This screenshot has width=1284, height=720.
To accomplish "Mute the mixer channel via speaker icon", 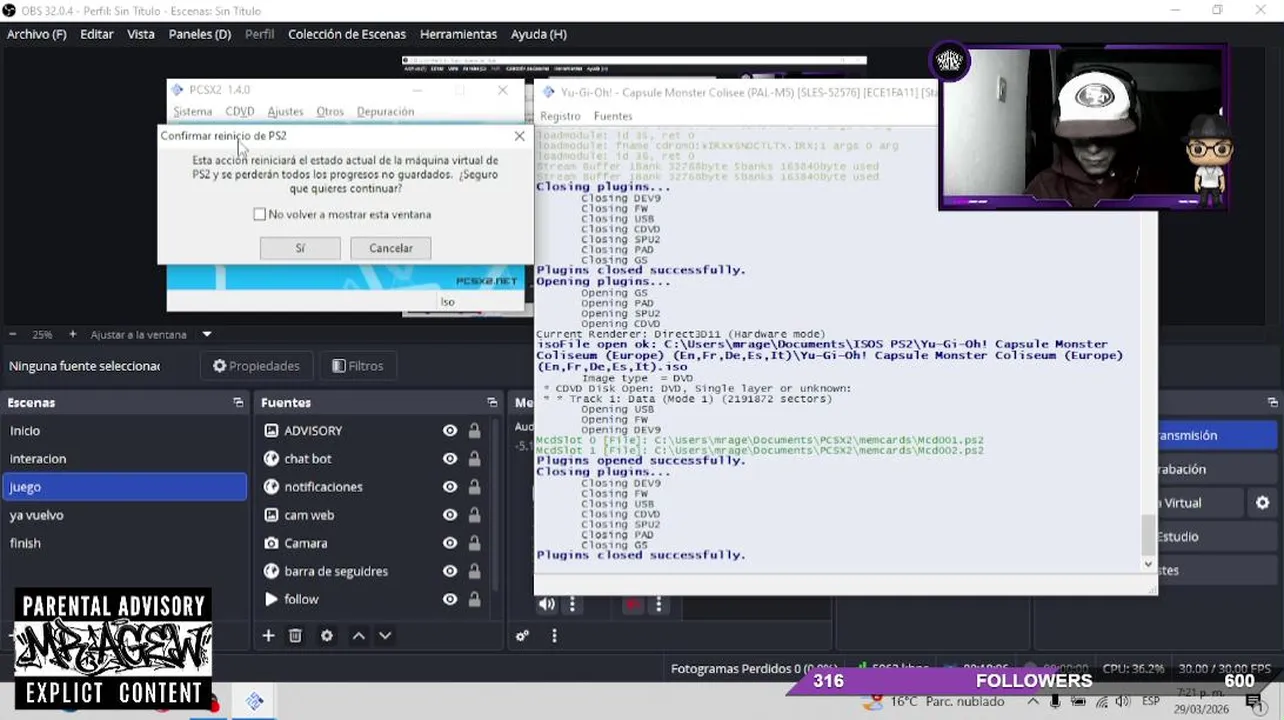I will (x=546, y=604).
